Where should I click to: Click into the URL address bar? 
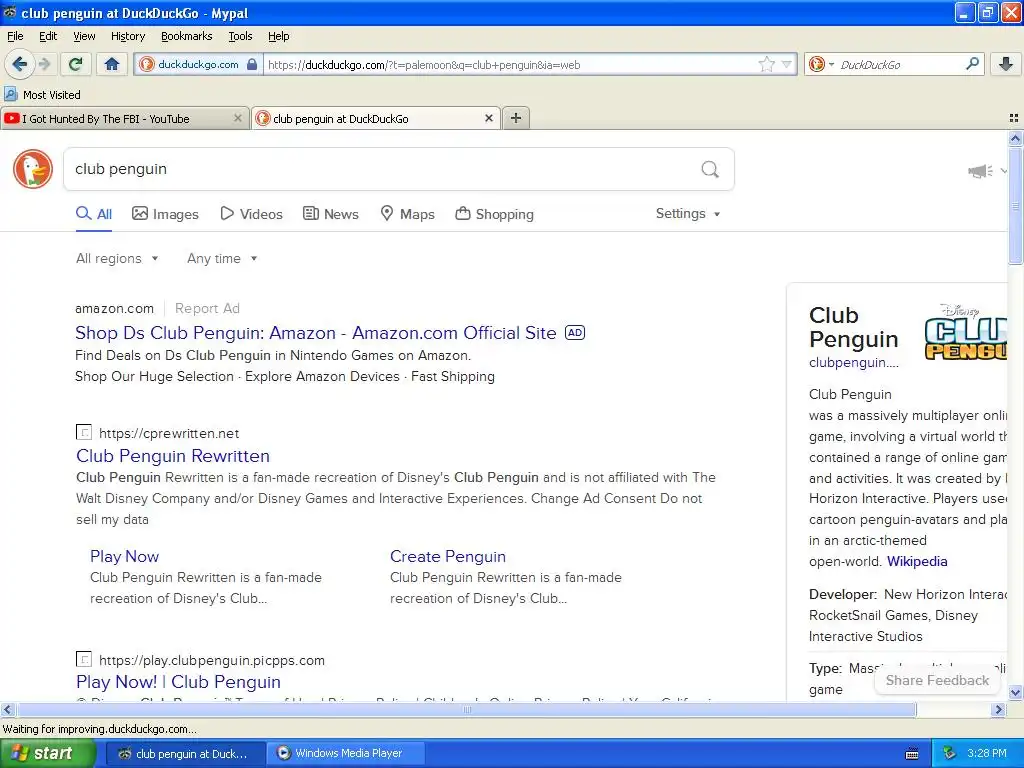[509, 65]
